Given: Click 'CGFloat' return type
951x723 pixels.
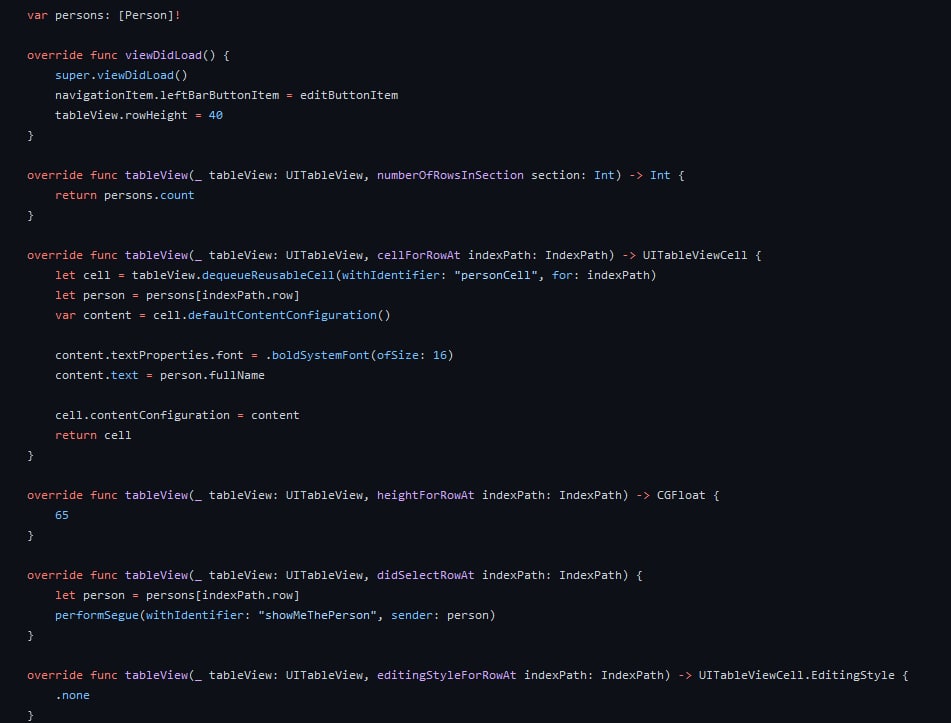Looking at the screenshot, I should (681, 496).
